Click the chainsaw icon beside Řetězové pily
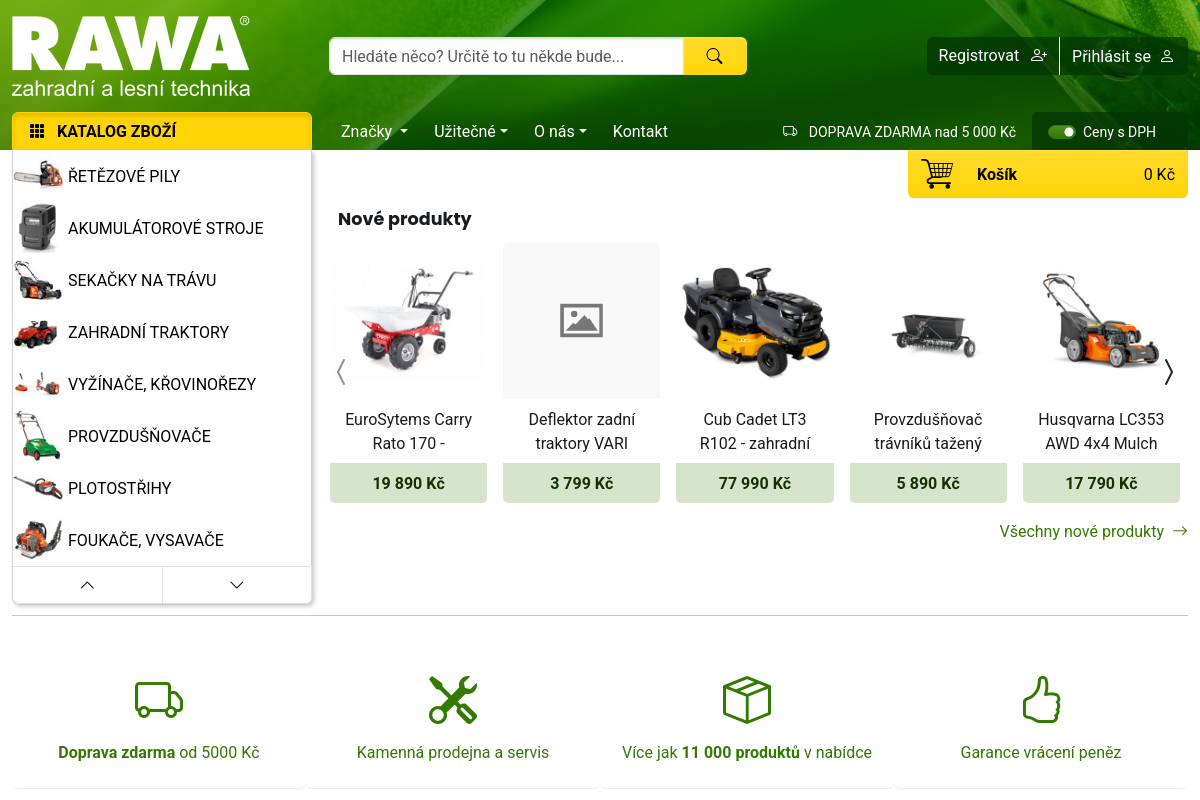 coord(38,176)
